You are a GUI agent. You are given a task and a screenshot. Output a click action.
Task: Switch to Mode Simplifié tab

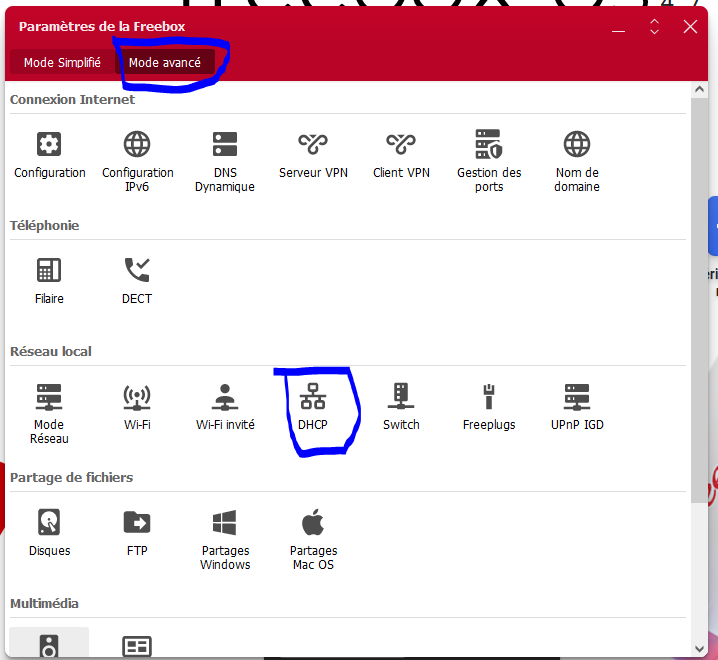tap(62, 62)
